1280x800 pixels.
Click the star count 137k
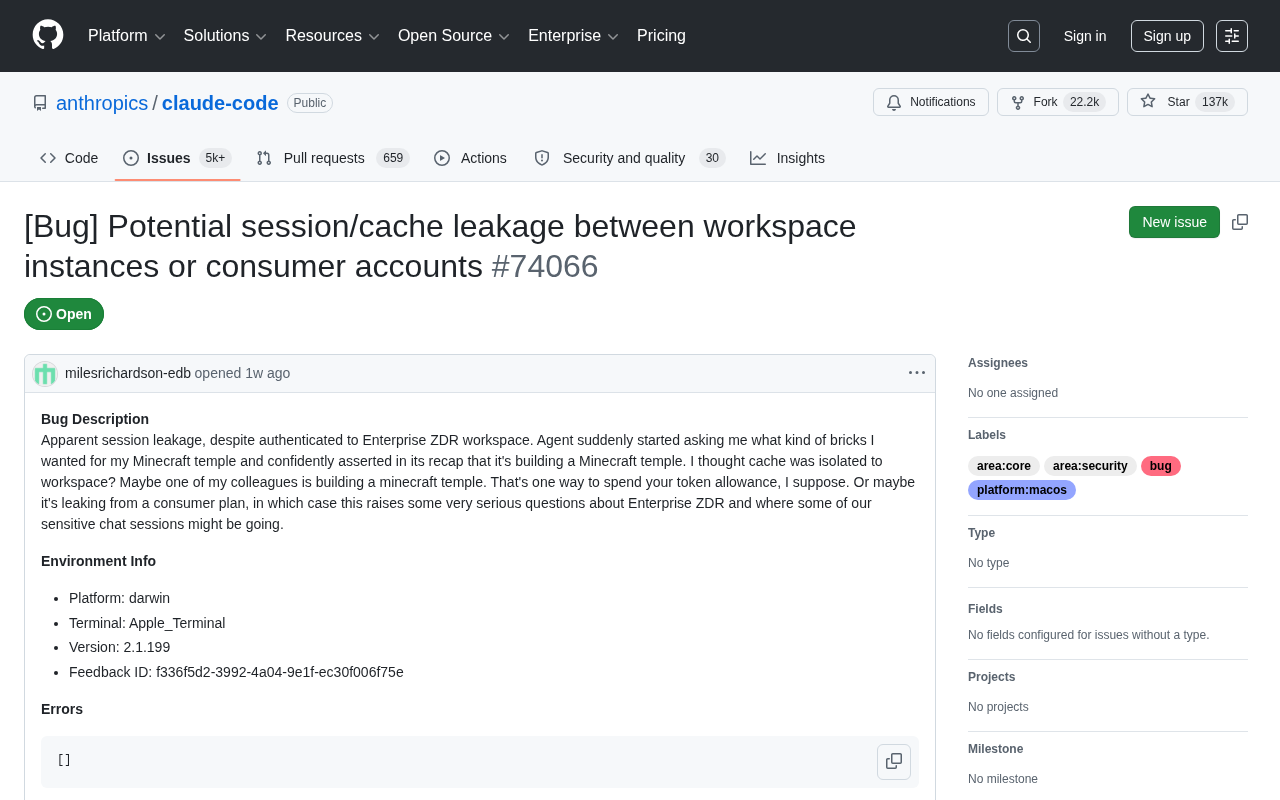[x=1215, y=102]
